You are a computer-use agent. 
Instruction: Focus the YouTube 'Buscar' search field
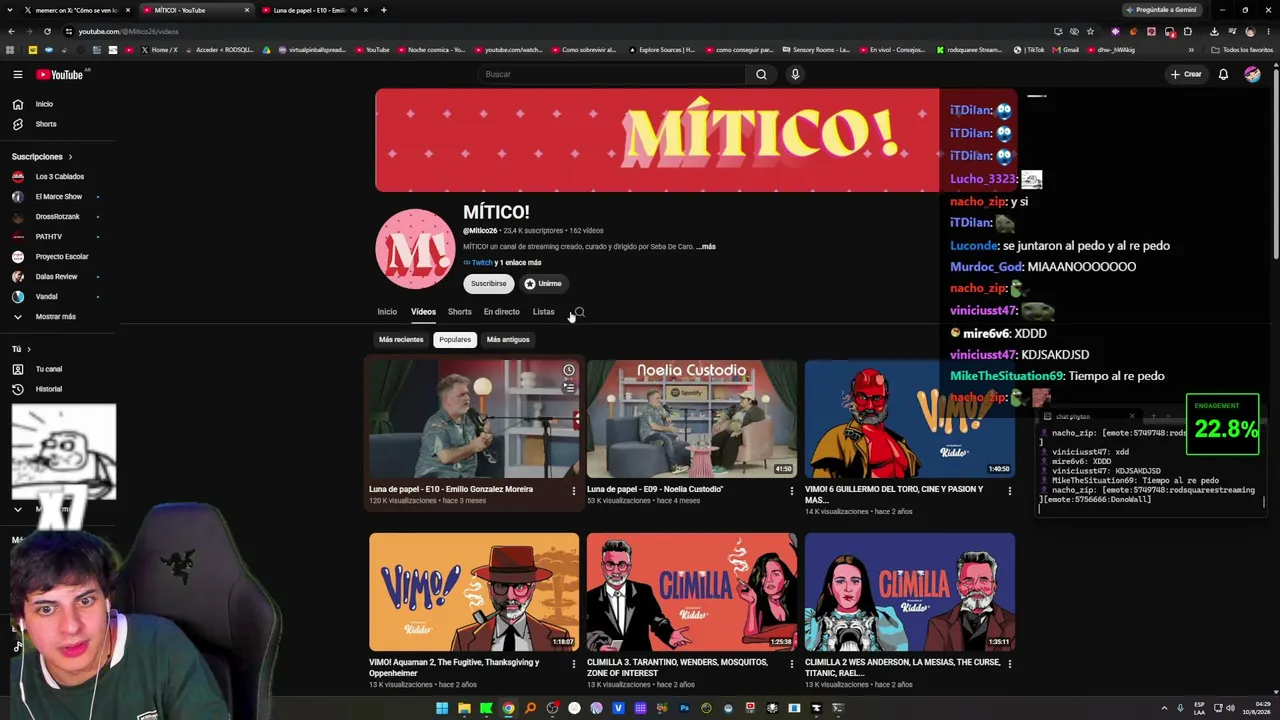(612, 74)
